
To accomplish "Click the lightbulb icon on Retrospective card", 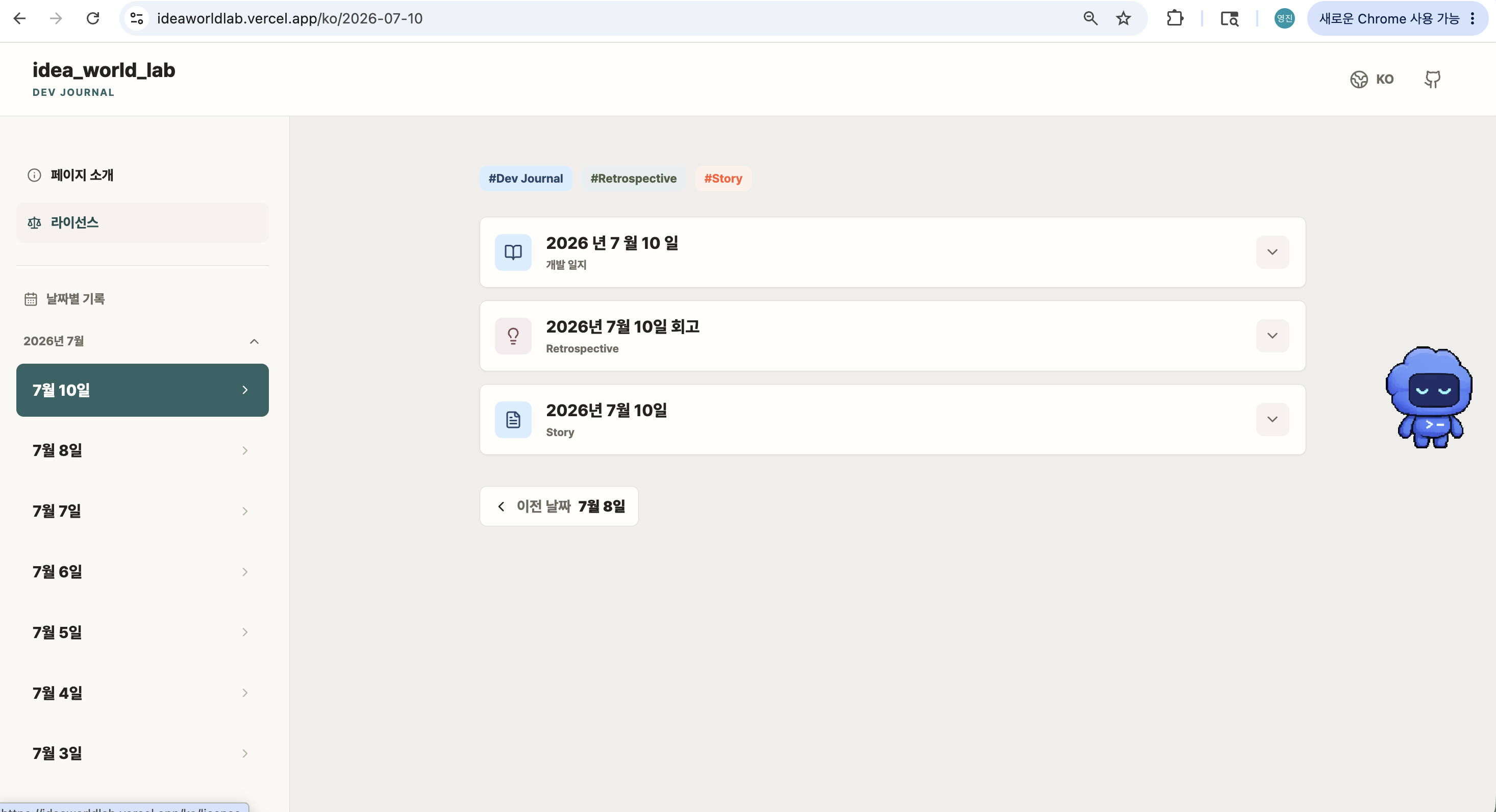I will pos(513,336).
